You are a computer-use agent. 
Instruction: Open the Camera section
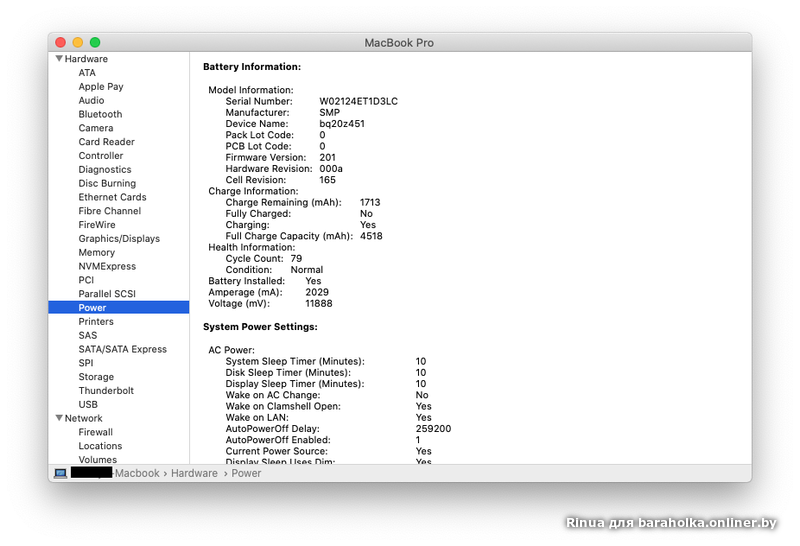(x=96, y=128)
